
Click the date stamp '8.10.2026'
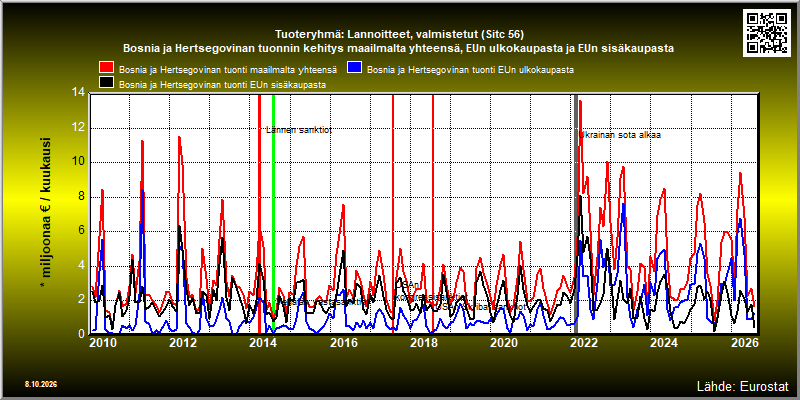coord(40,384)
